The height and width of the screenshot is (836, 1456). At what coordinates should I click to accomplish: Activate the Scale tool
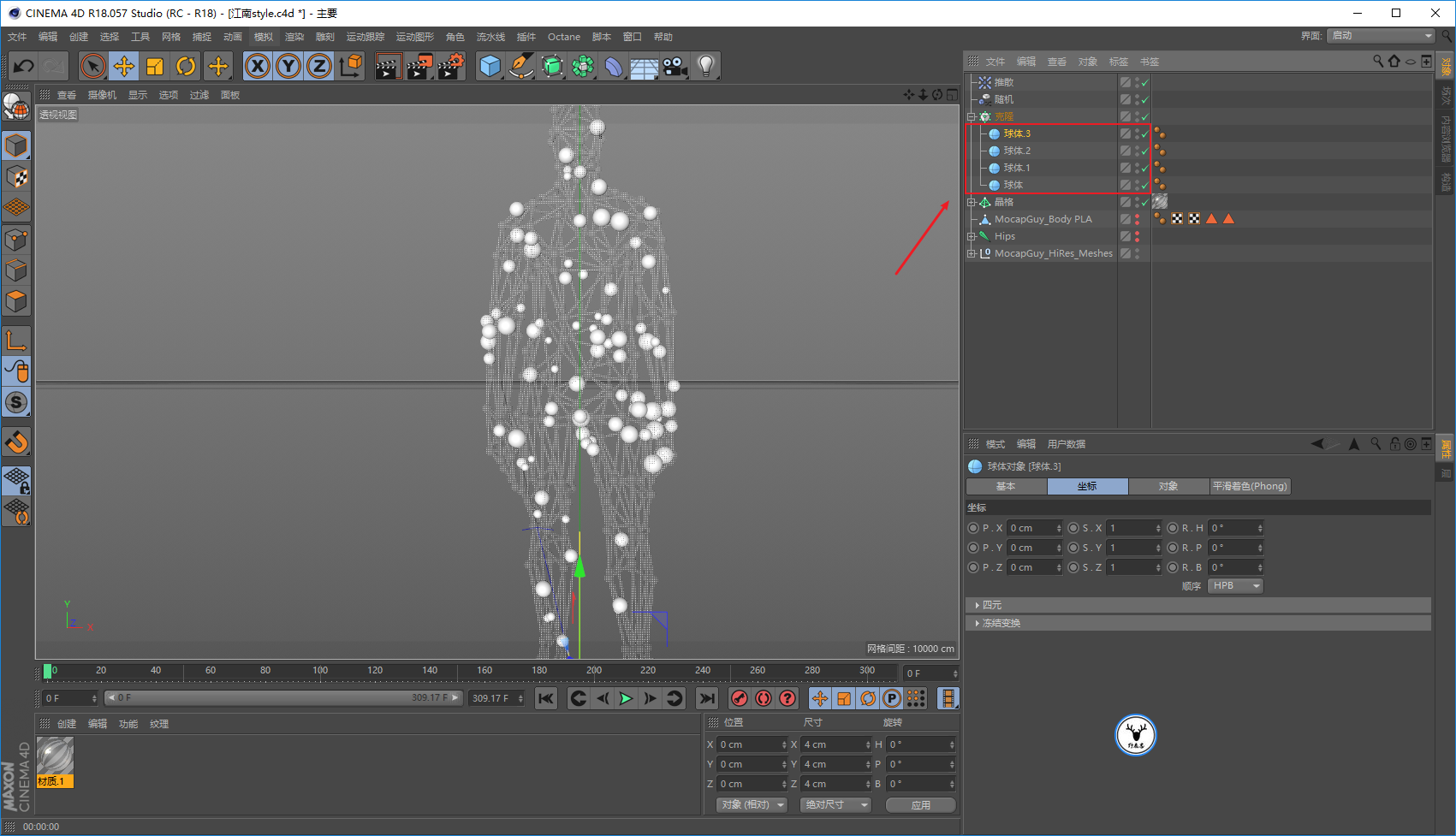click(x=155, y=66)
